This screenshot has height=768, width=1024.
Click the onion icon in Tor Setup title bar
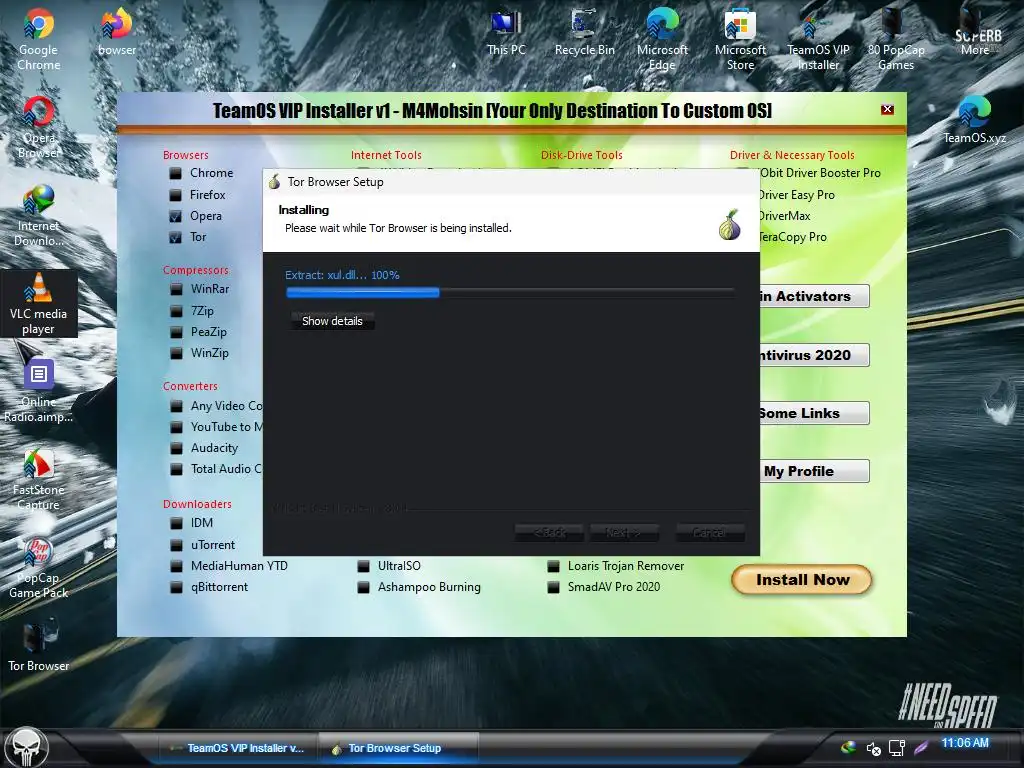[274, 182]
